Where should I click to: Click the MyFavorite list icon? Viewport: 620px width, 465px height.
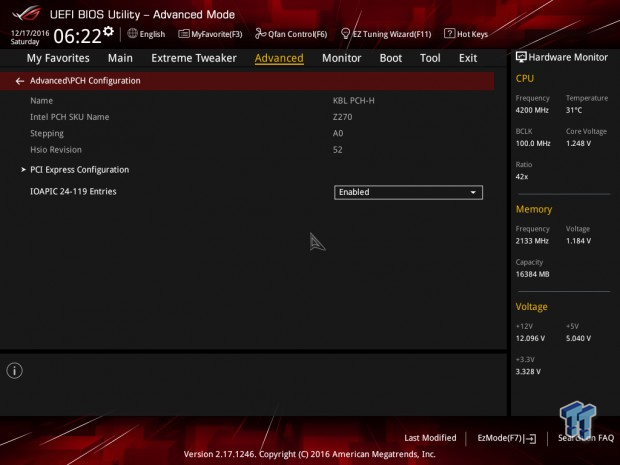[x=184, y=34]
